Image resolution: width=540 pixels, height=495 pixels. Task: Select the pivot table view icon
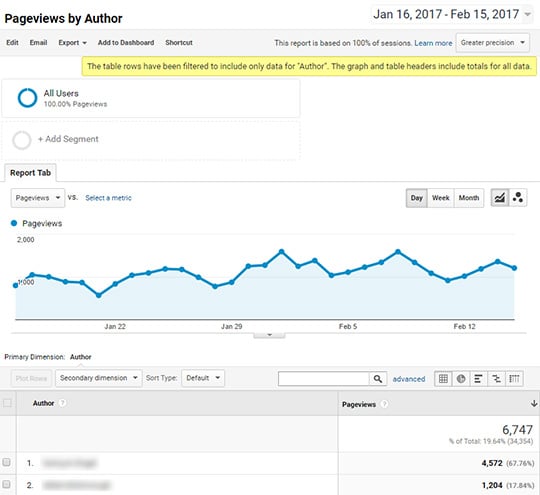click(514, 379)
